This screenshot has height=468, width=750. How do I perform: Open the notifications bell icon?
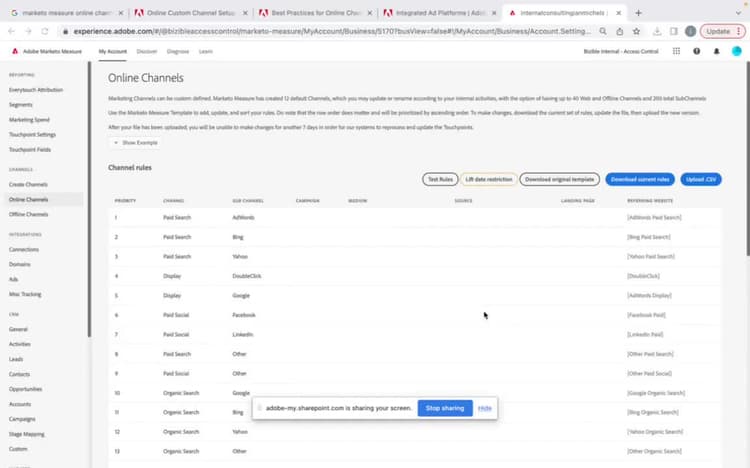click(x=717, y=51)
